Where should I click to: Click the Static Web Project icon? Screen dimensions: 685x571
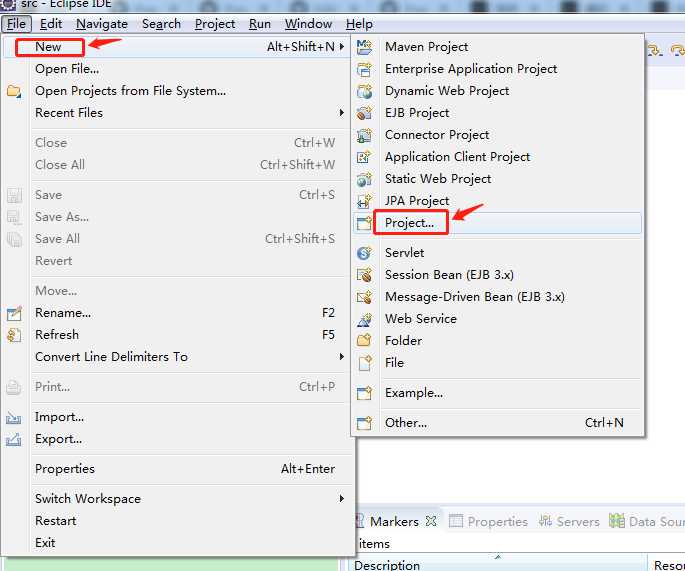tap(364, 179)
